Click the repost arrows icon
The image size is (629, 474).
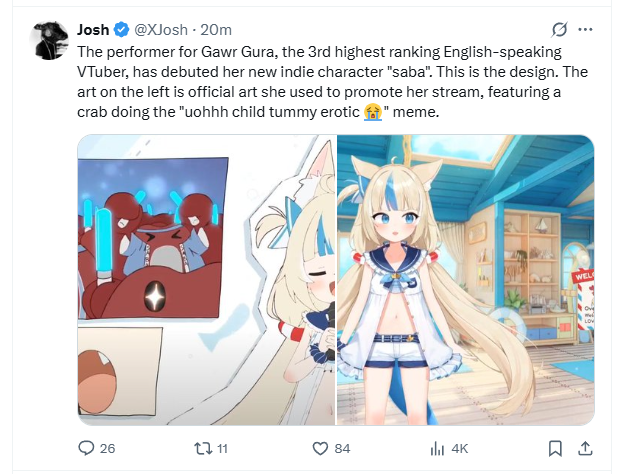pos(202,448)
